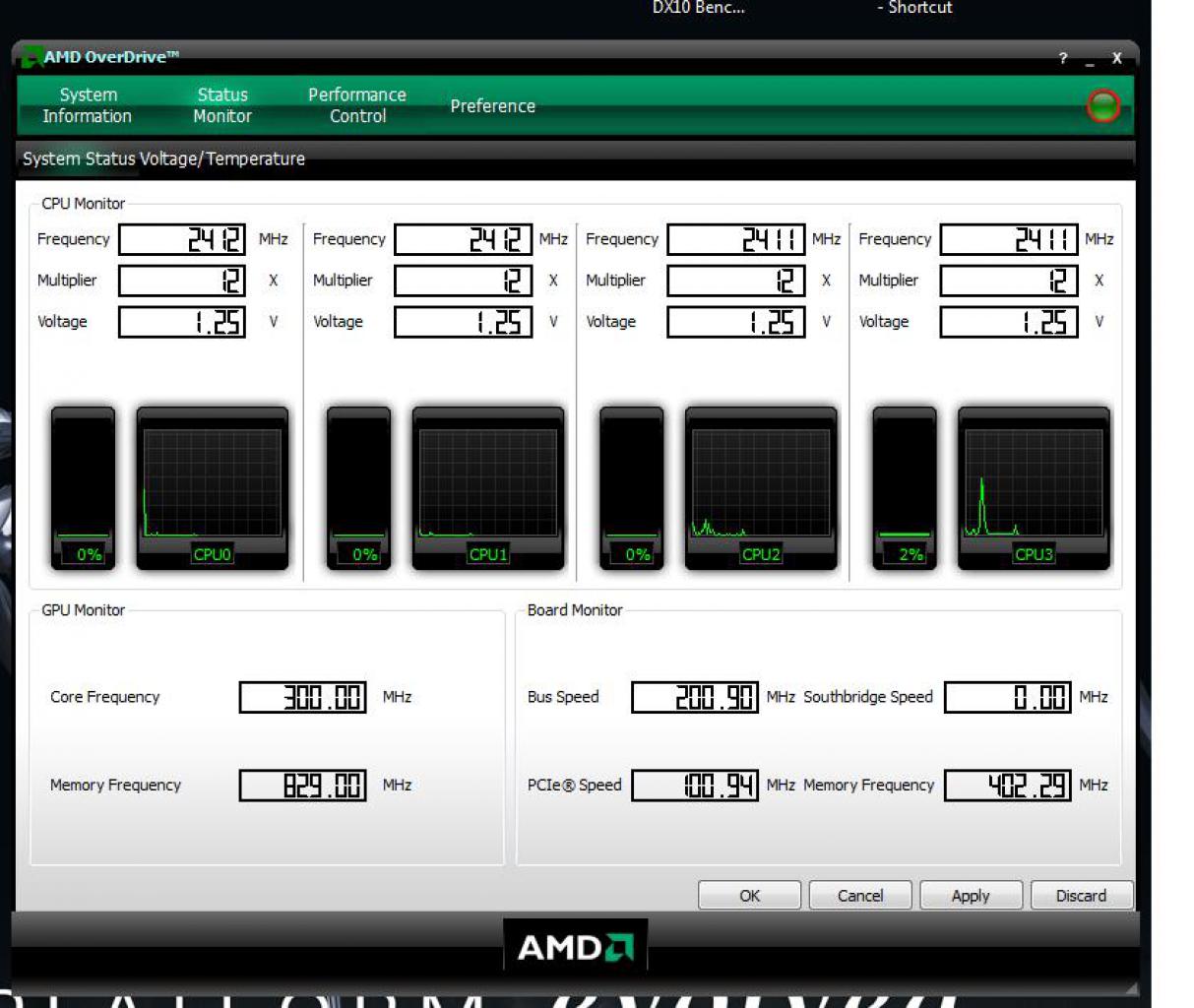Click the "GPU Monitor" group label
Screen dimensions: 1194x1008
pos(84,610)
